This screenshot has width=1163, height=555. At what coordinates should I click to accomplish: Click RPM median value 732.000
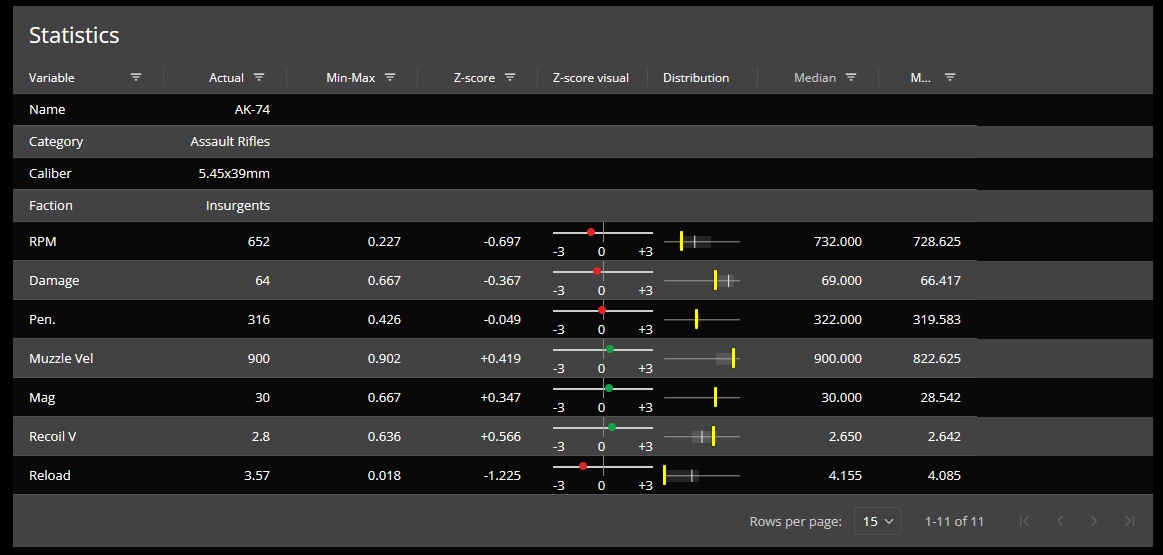coord(836,241)
